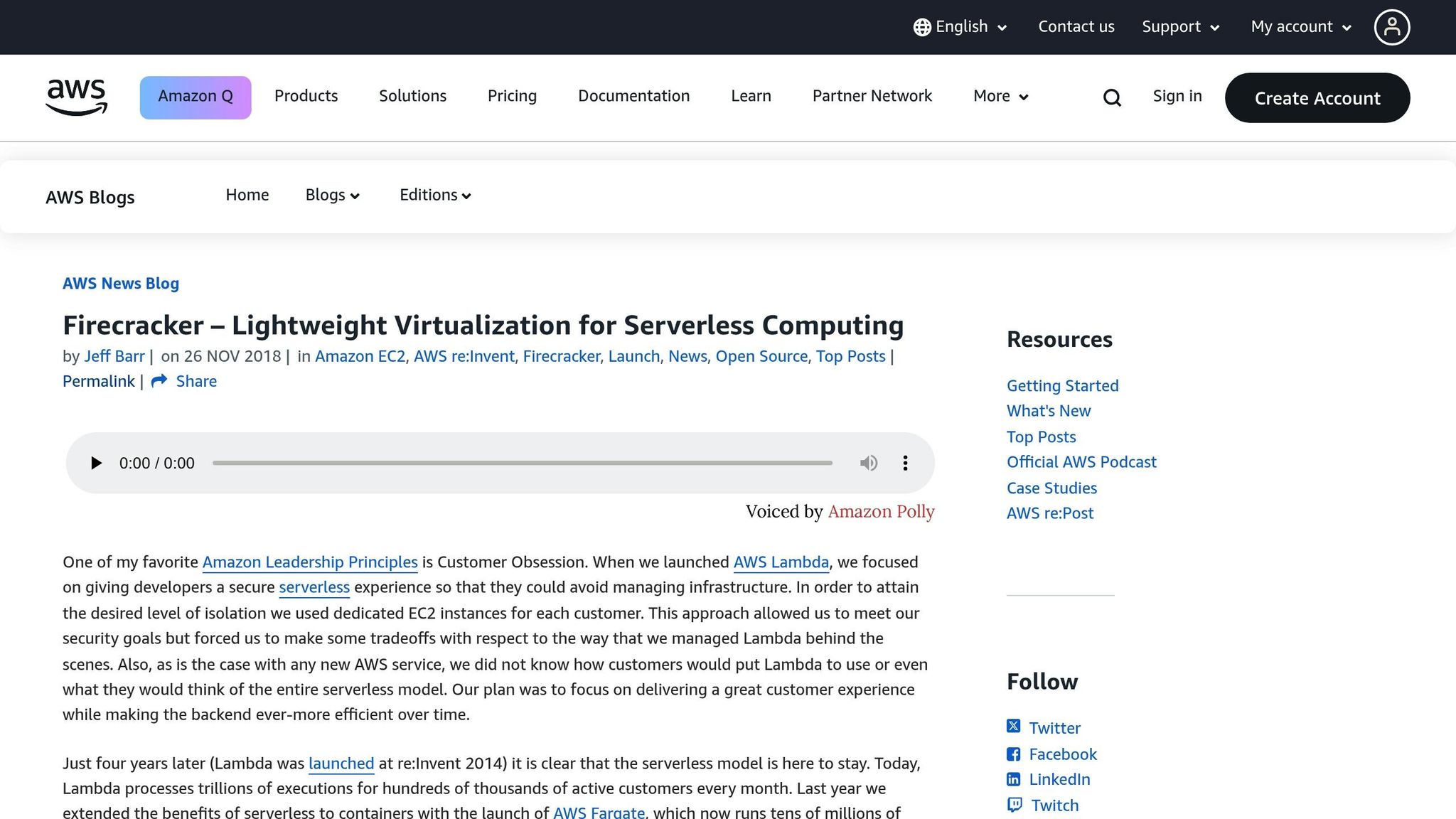This screenshot has height=819, width=1456.
Task: Click the Twitter X icon
Action: [x=1013, y=726]
